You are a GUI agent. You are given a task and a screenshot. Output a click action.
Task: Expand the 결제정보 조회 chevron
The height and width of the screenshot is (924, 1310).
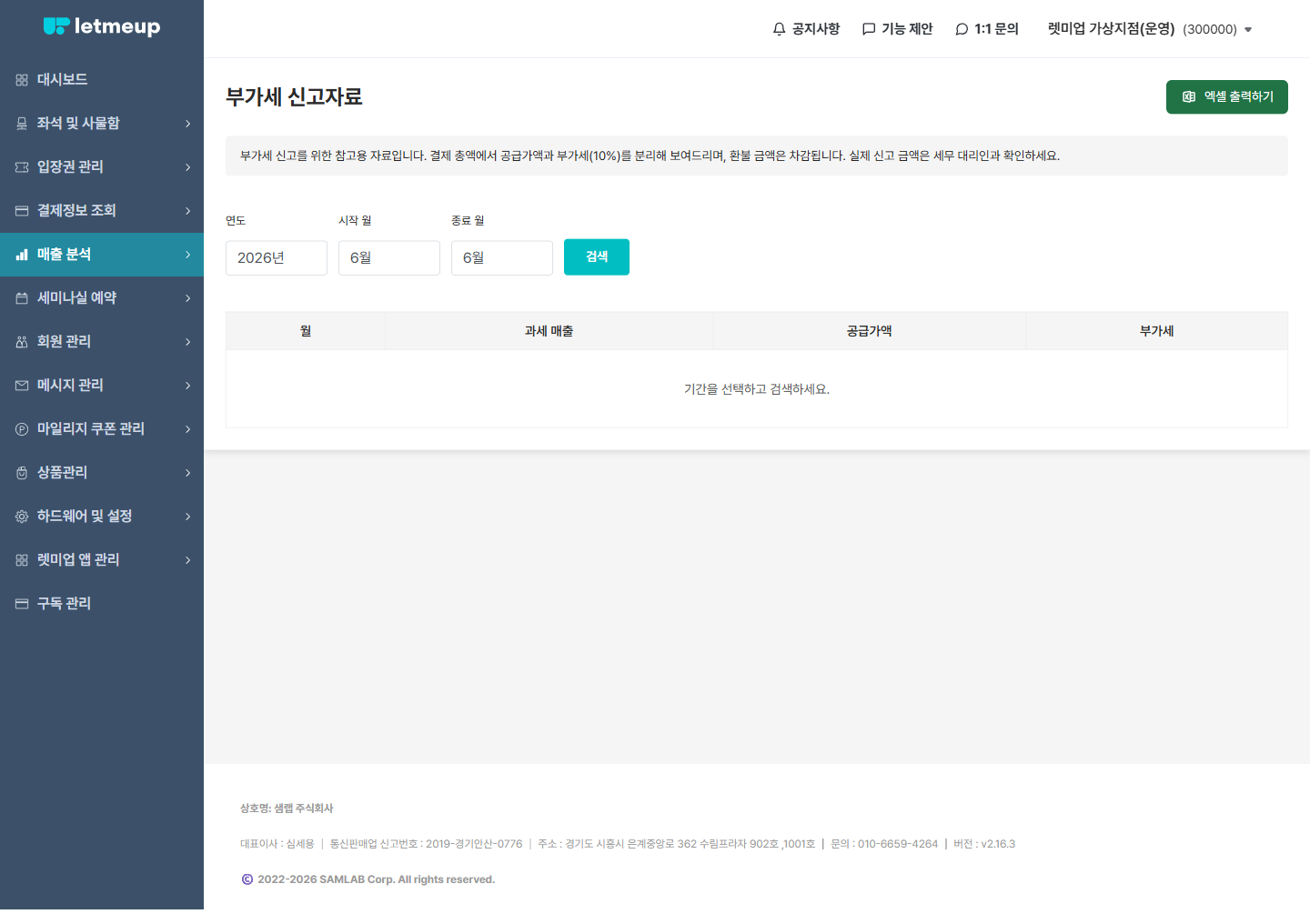tap(188, 211)
